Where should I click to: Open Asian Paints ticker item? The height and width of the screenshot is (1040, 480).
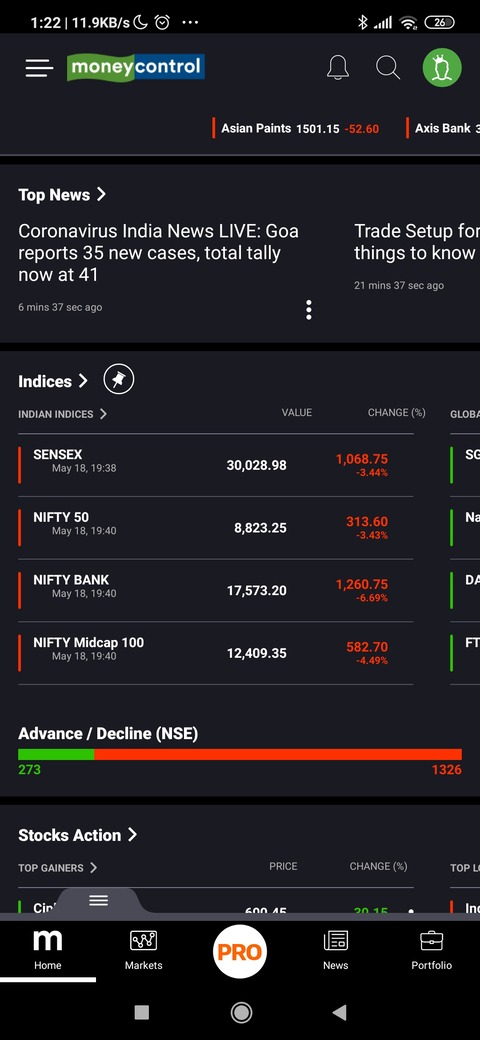pos(296,129)
